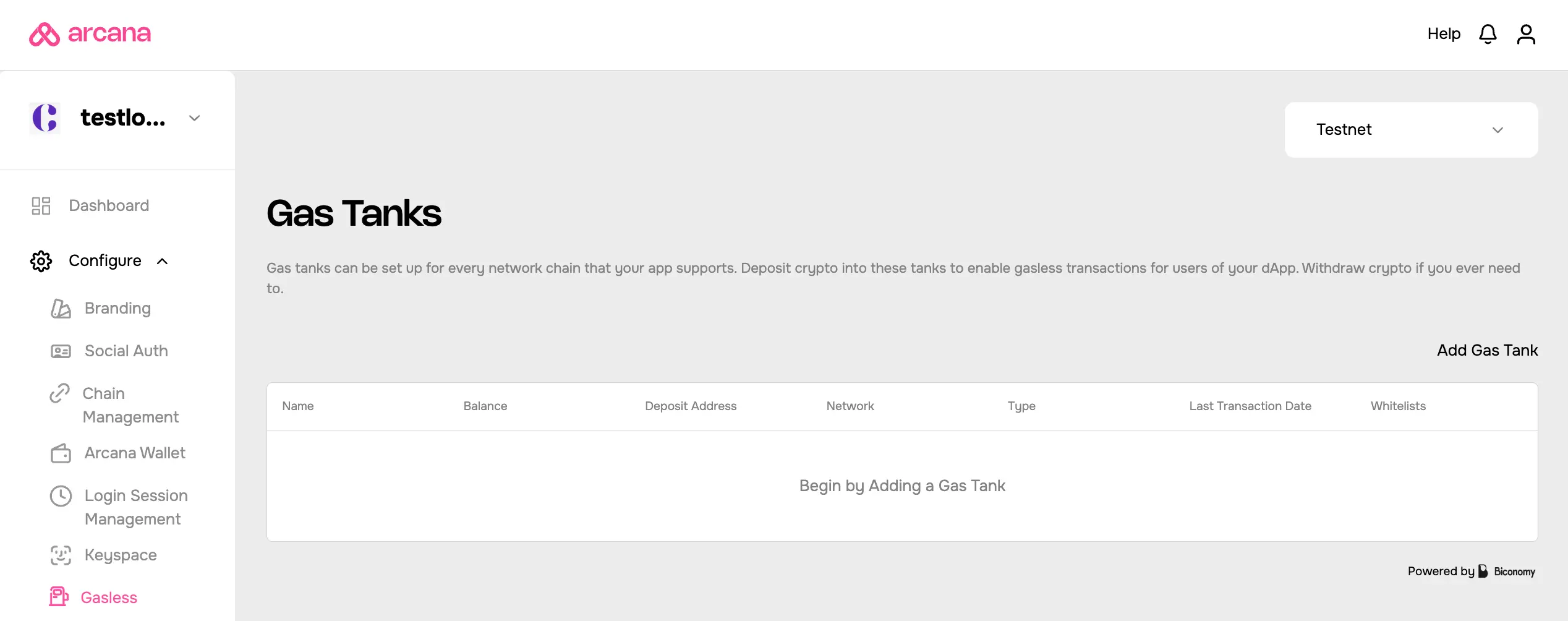Expand the testlo... app selector chevron
1568x621 pixels.
click(x=195, y=118)
